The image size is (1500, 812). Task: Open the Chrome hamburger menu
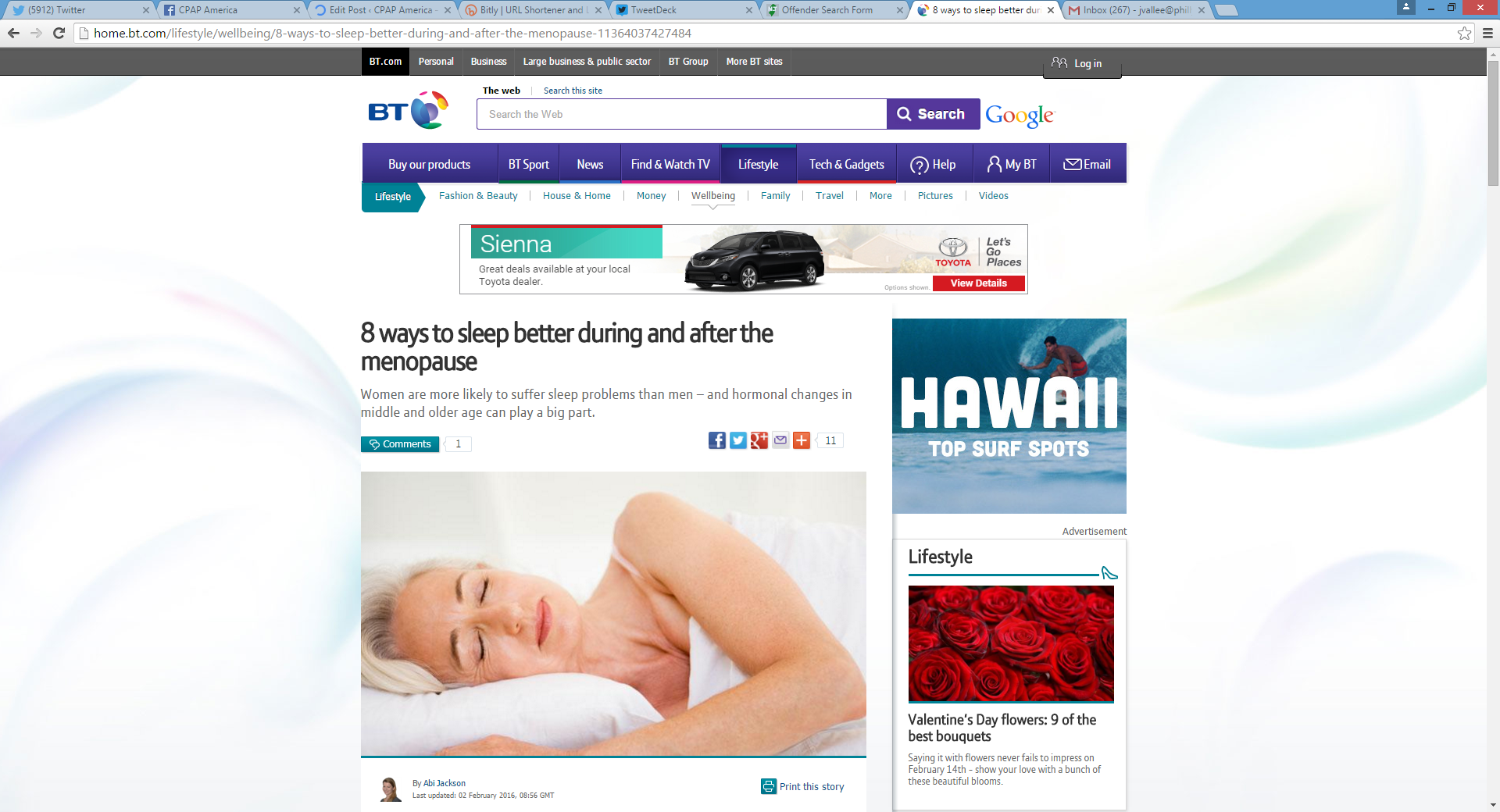click(1487, 33)
